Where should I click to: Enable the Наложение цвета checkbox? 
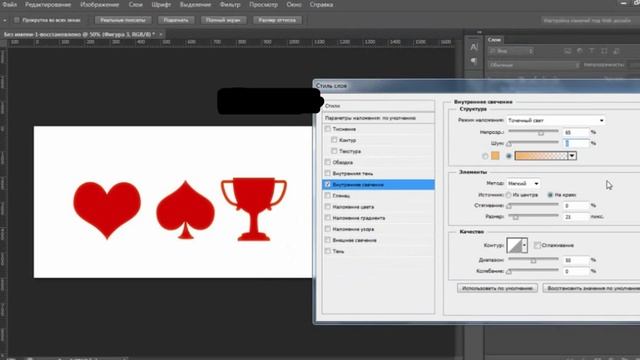tap(328, 207)
